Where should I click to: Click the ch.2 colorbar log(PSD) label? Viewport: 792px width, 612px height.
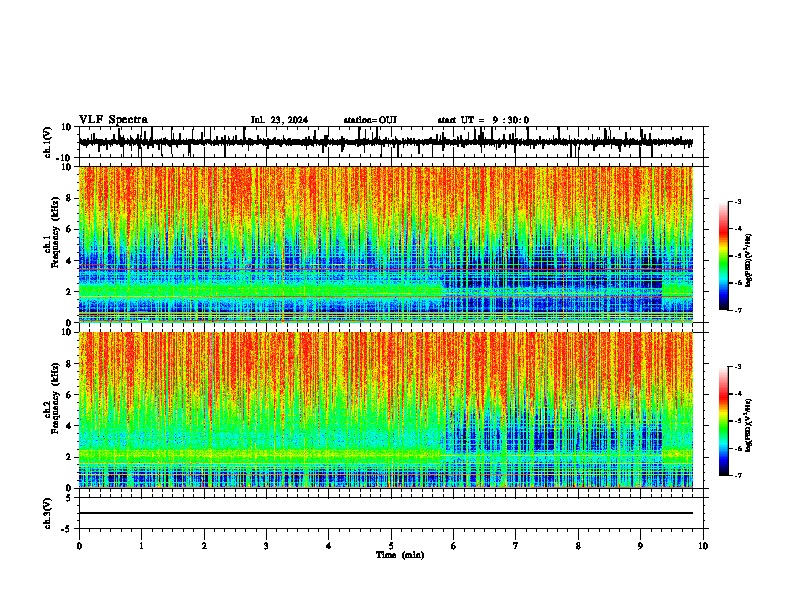[749, 425]
